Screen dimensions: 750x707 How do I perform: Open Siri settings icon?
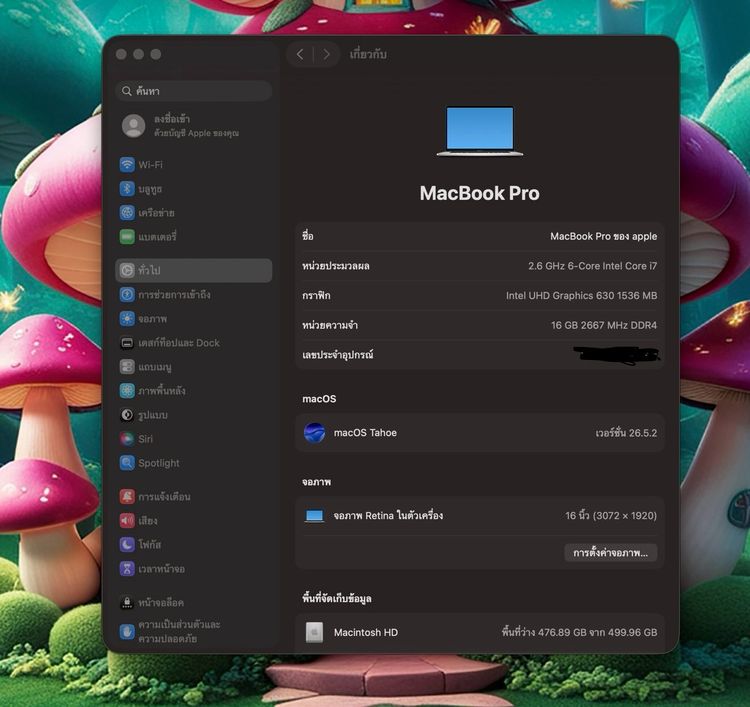[127, 439]
